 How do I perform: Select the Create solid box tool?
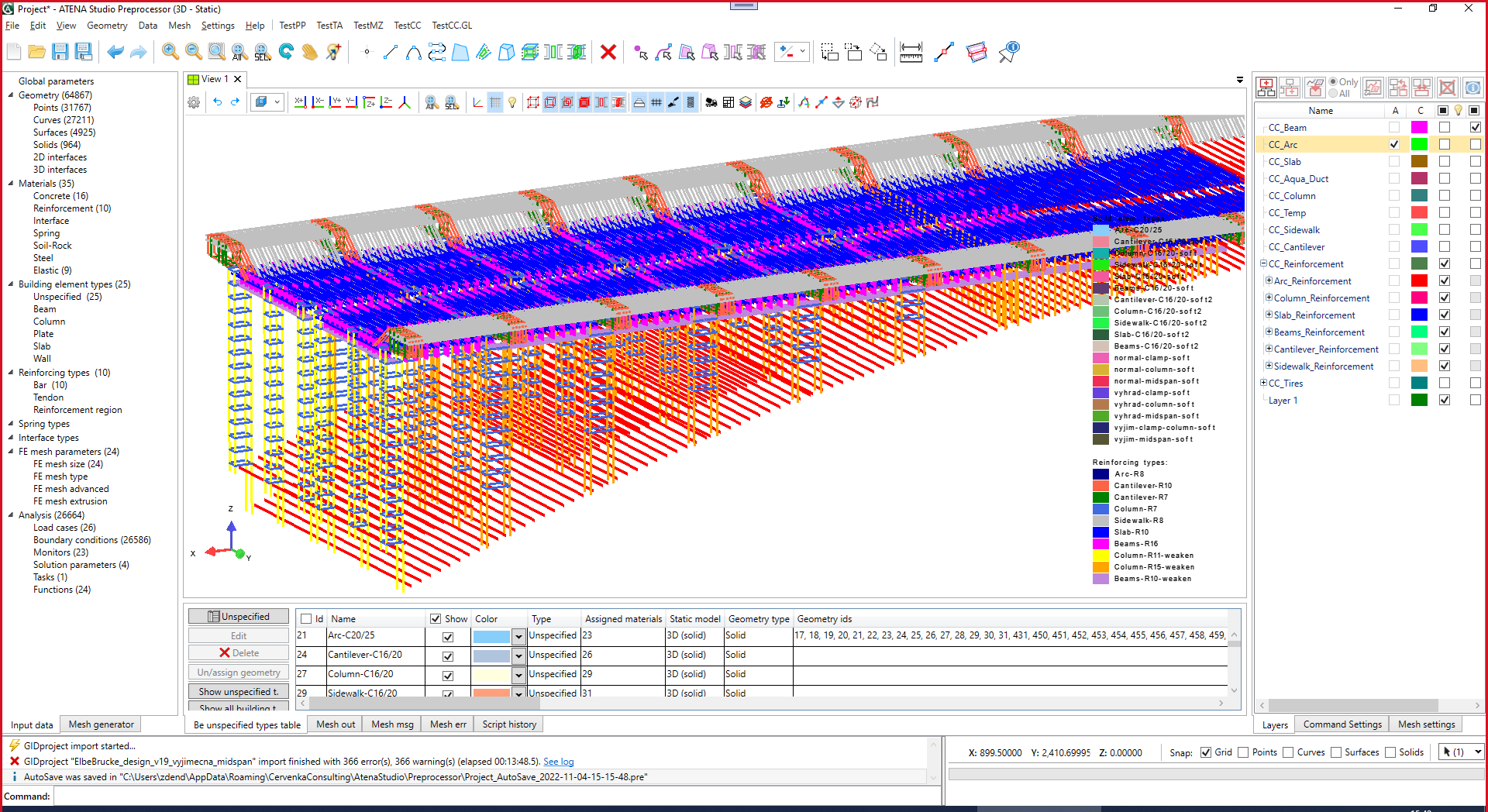coord(507,52)
